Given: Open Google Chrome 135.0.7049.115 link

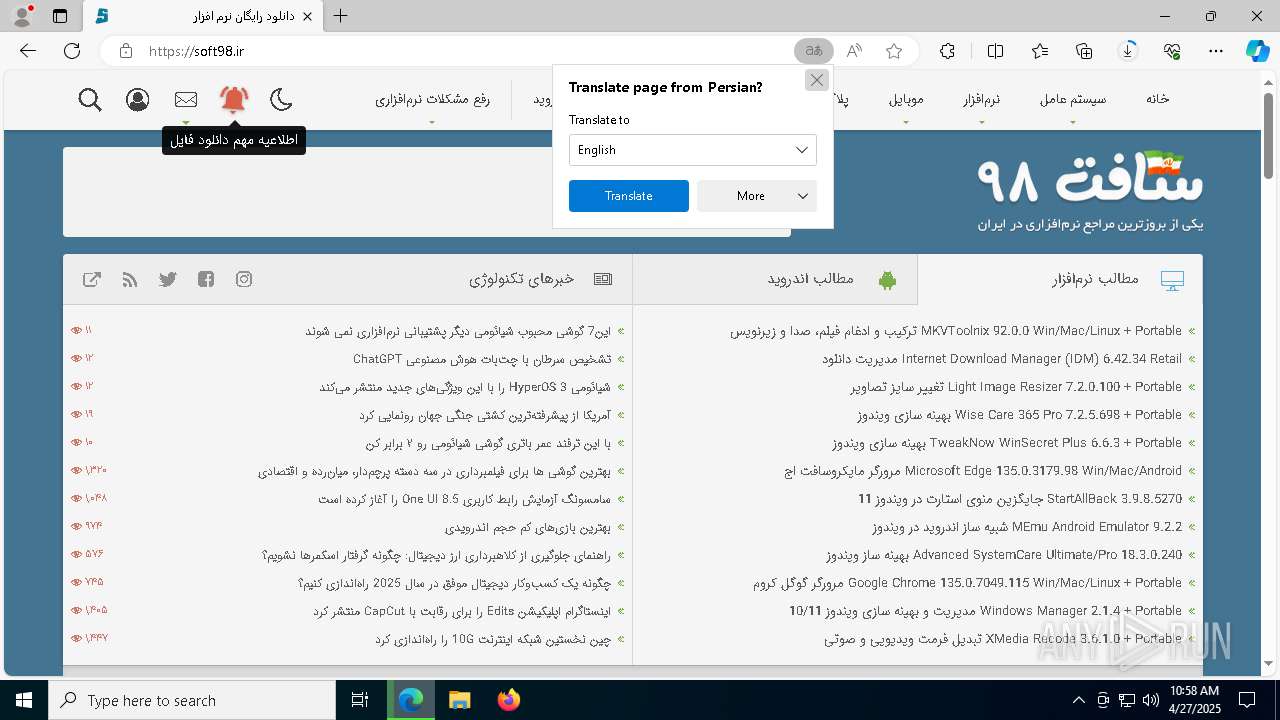Looking at the screenshot, I should [968, 583].
